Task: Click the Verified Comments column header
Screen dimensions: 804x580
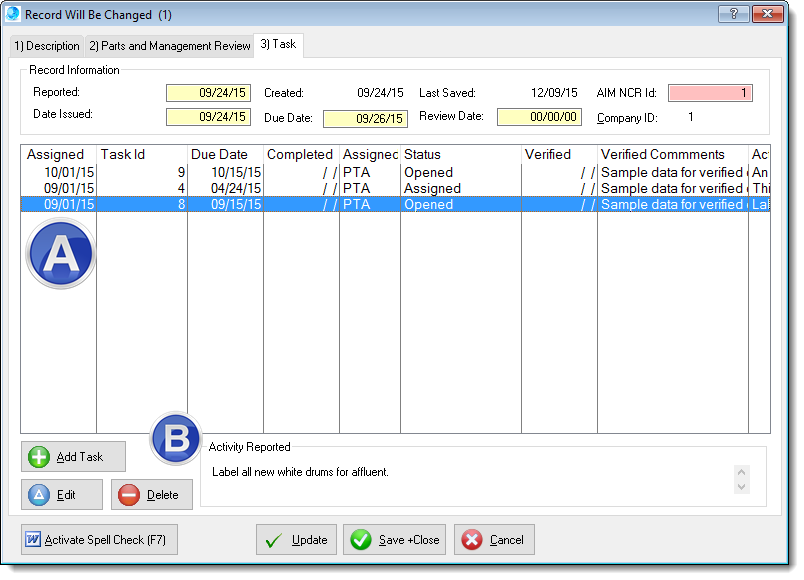Action: [662, 154]
